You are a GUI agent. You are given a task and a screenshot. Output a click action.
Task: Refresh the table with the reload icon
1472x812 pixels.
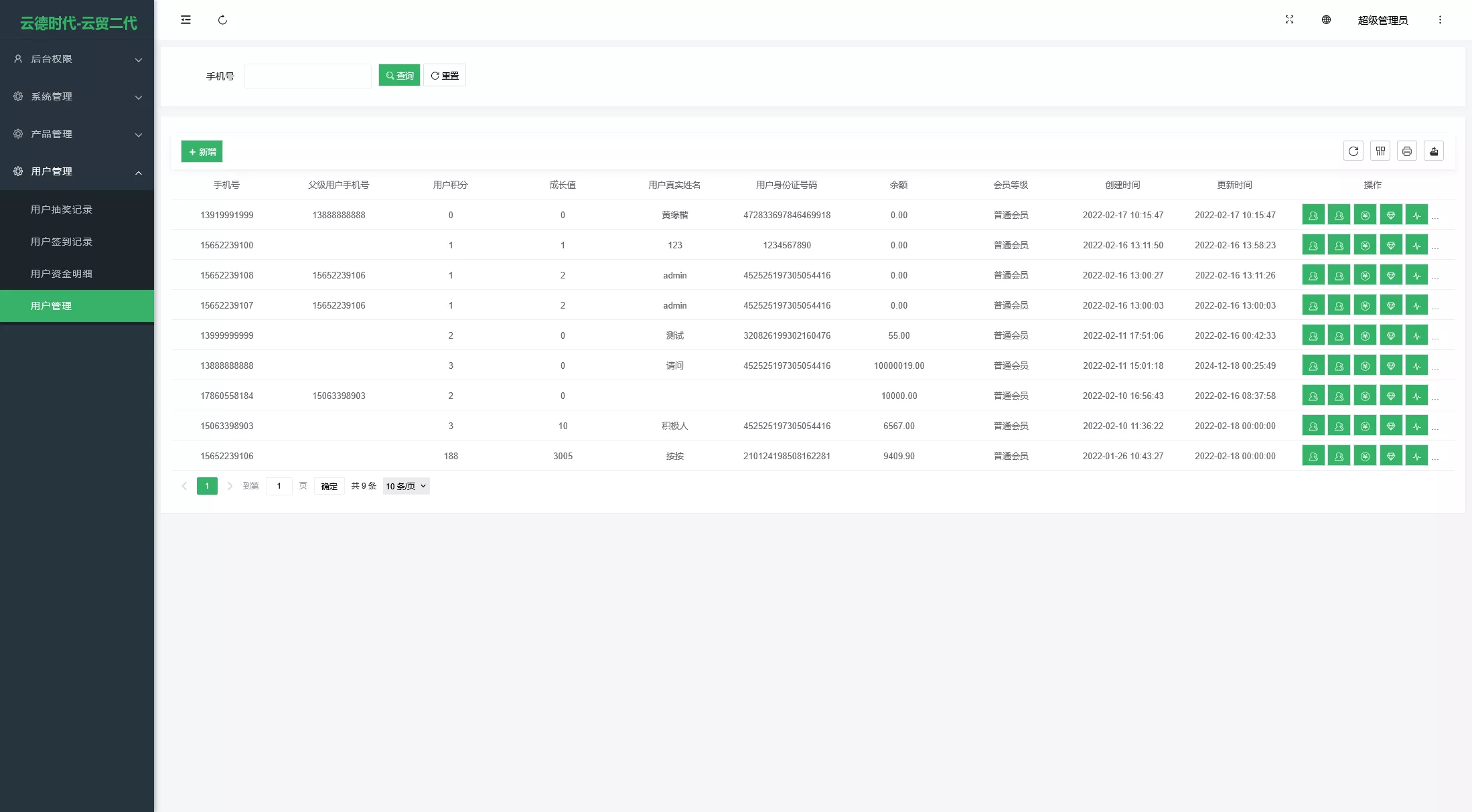tap(1353, 151)
